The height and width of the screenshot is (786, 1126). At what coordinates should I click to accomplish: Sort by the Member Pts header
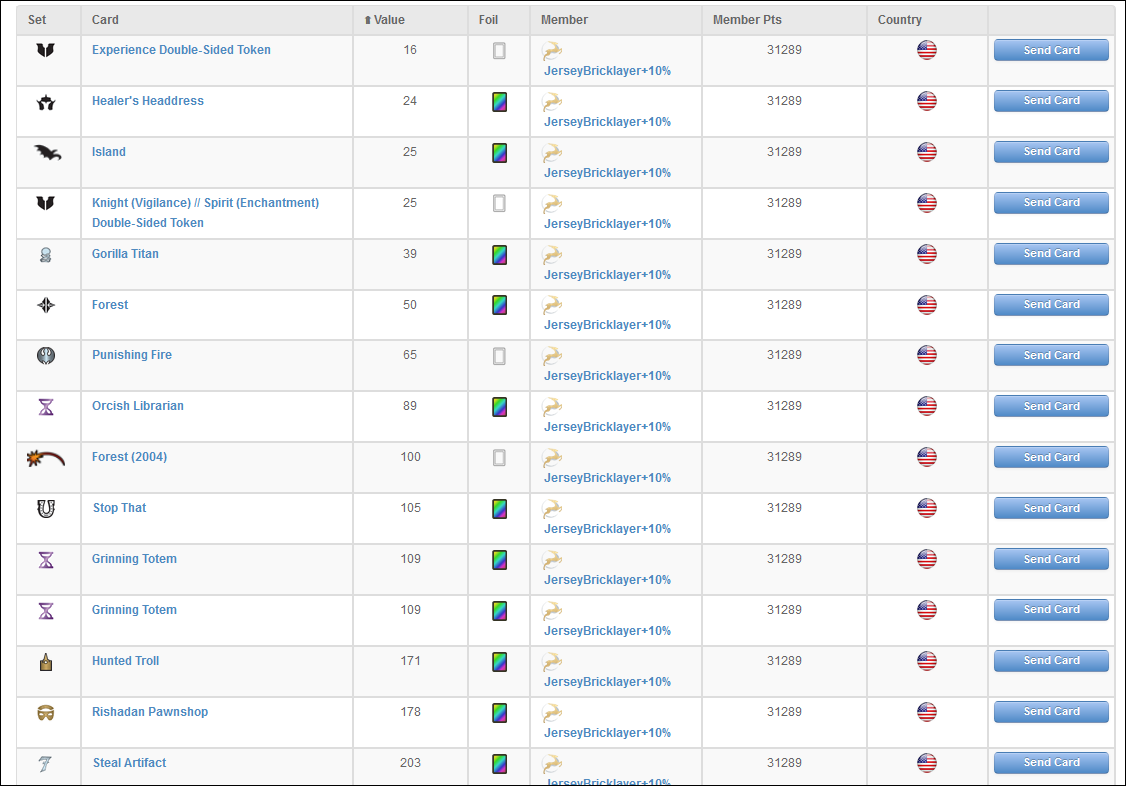click(747, 20)
